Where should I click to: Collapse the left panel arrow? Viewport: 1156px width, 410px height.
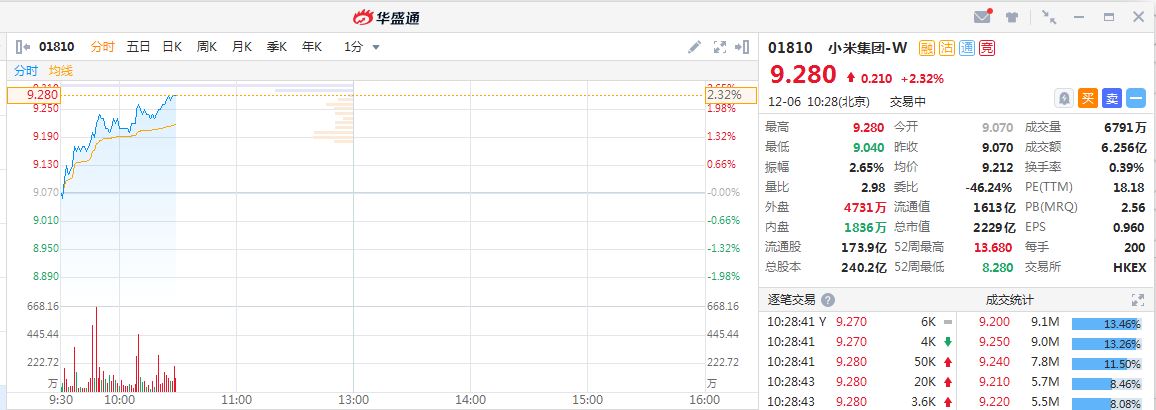(x=22, y=47)
